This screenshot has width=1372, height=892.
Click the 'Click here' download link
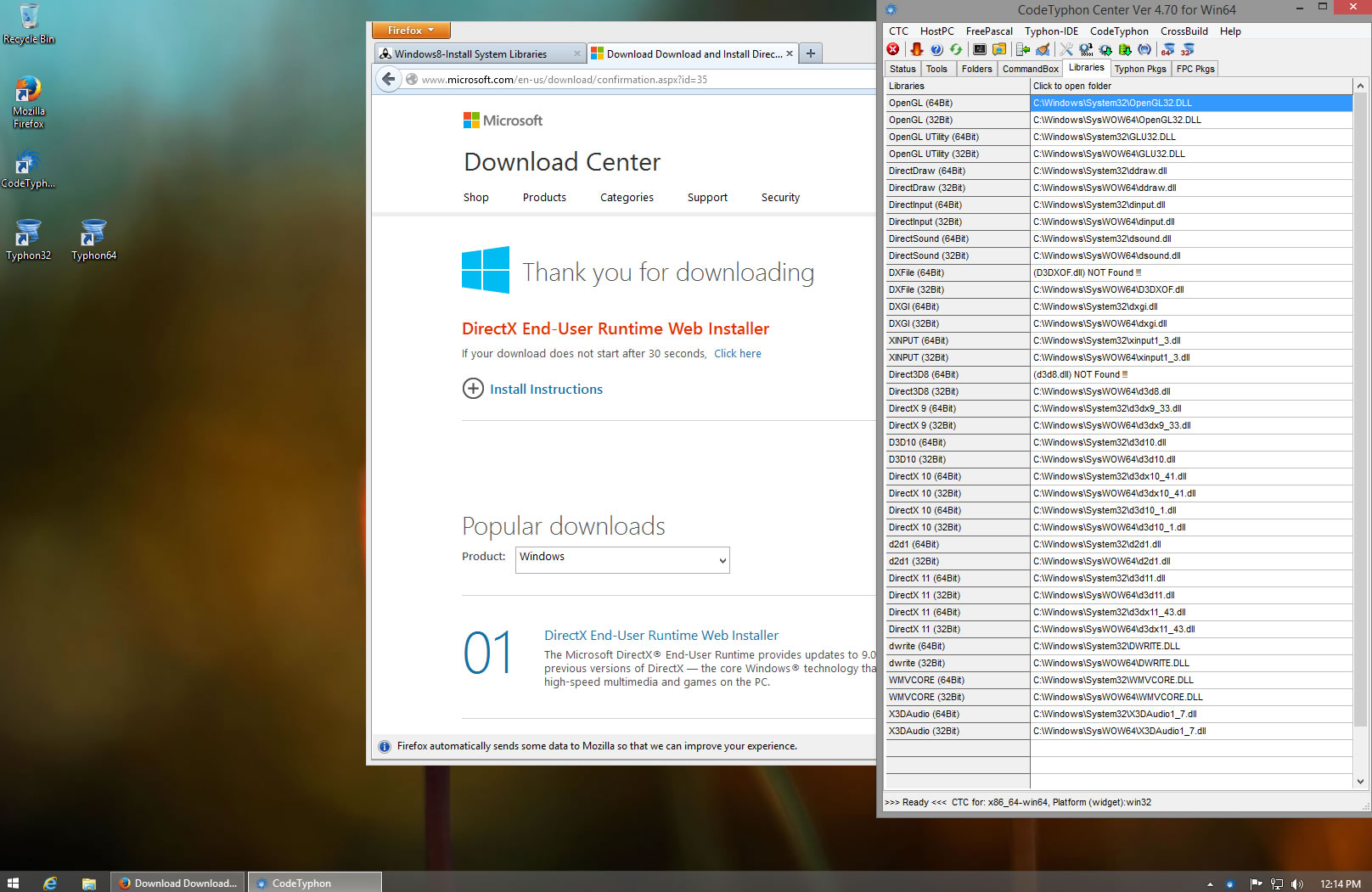coord(737,354)
